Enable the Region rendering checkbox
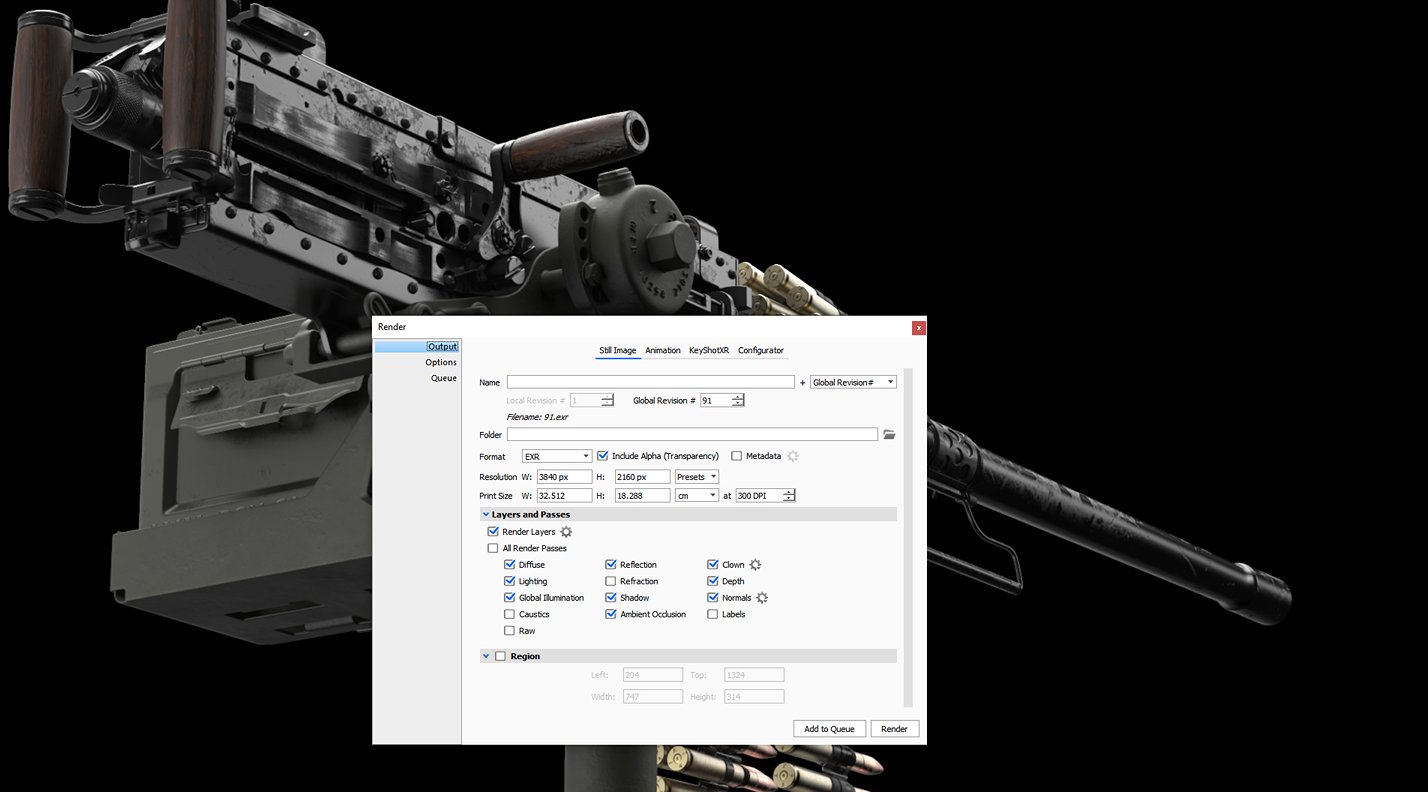Viewport: 1428px width, 792px height. tap(500, 656)
